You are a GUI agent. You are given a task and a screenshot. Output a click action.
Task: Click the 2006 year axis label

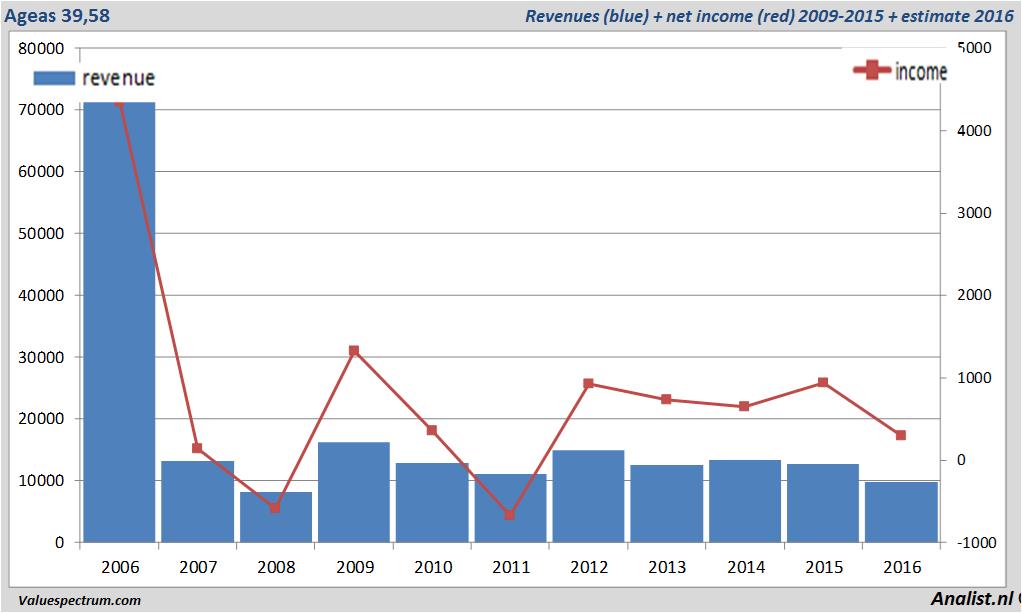point(120,567)
